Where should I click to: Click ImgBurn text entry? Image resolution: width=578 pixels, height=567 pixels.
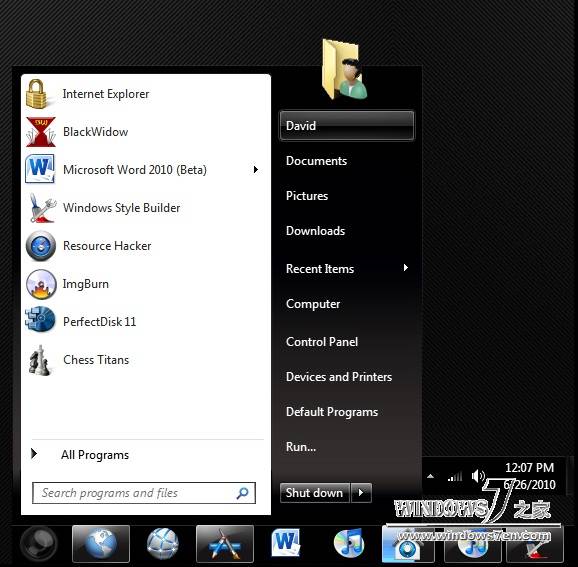point(86,284)
